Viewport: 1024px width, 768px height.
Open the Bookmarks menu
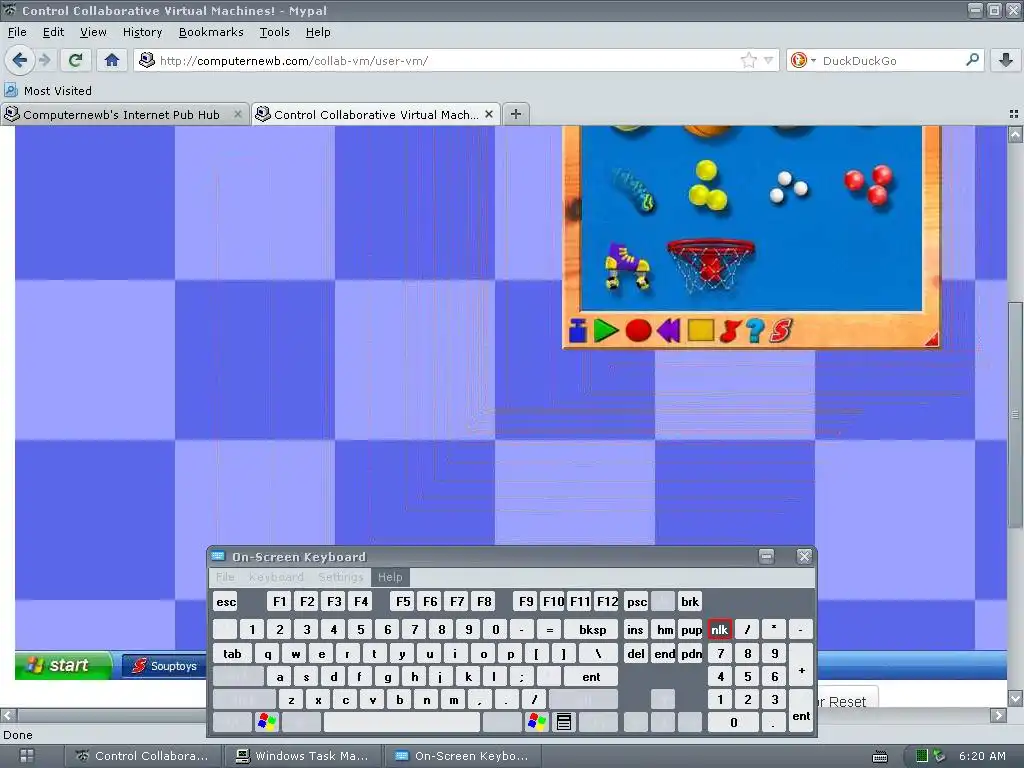[x=211, y=32]
